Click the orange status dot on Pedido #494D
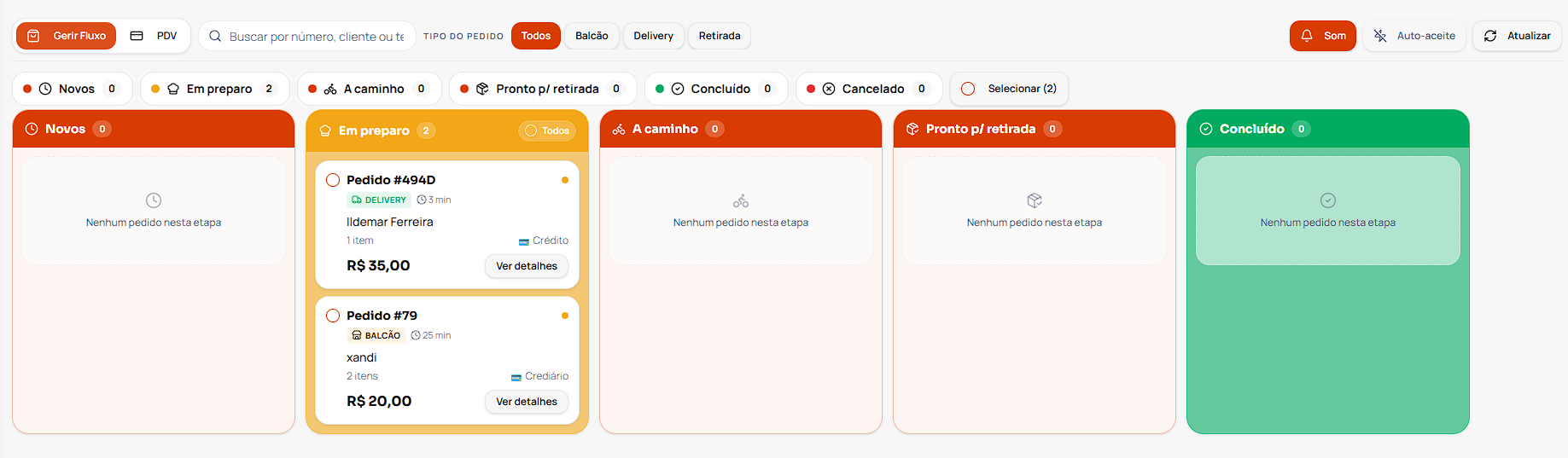This screenshot has height=458, width=1568. coord(565,180)
